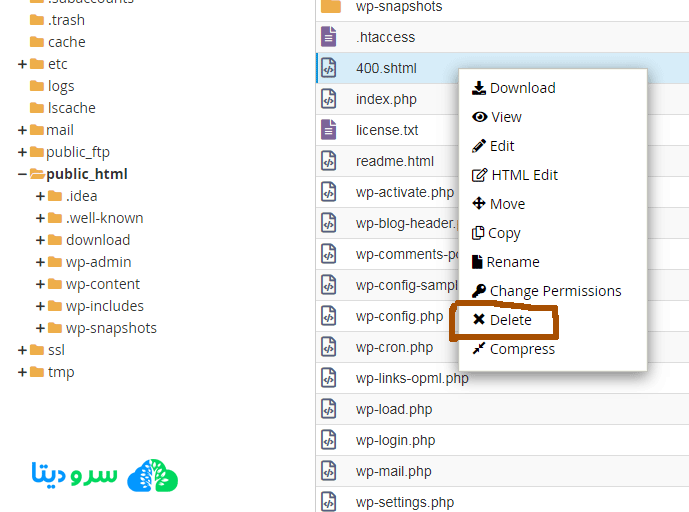Viewport: 689px width, 512px height.
Task: Select the wp-login.php file row
Action: click(394, 440)
